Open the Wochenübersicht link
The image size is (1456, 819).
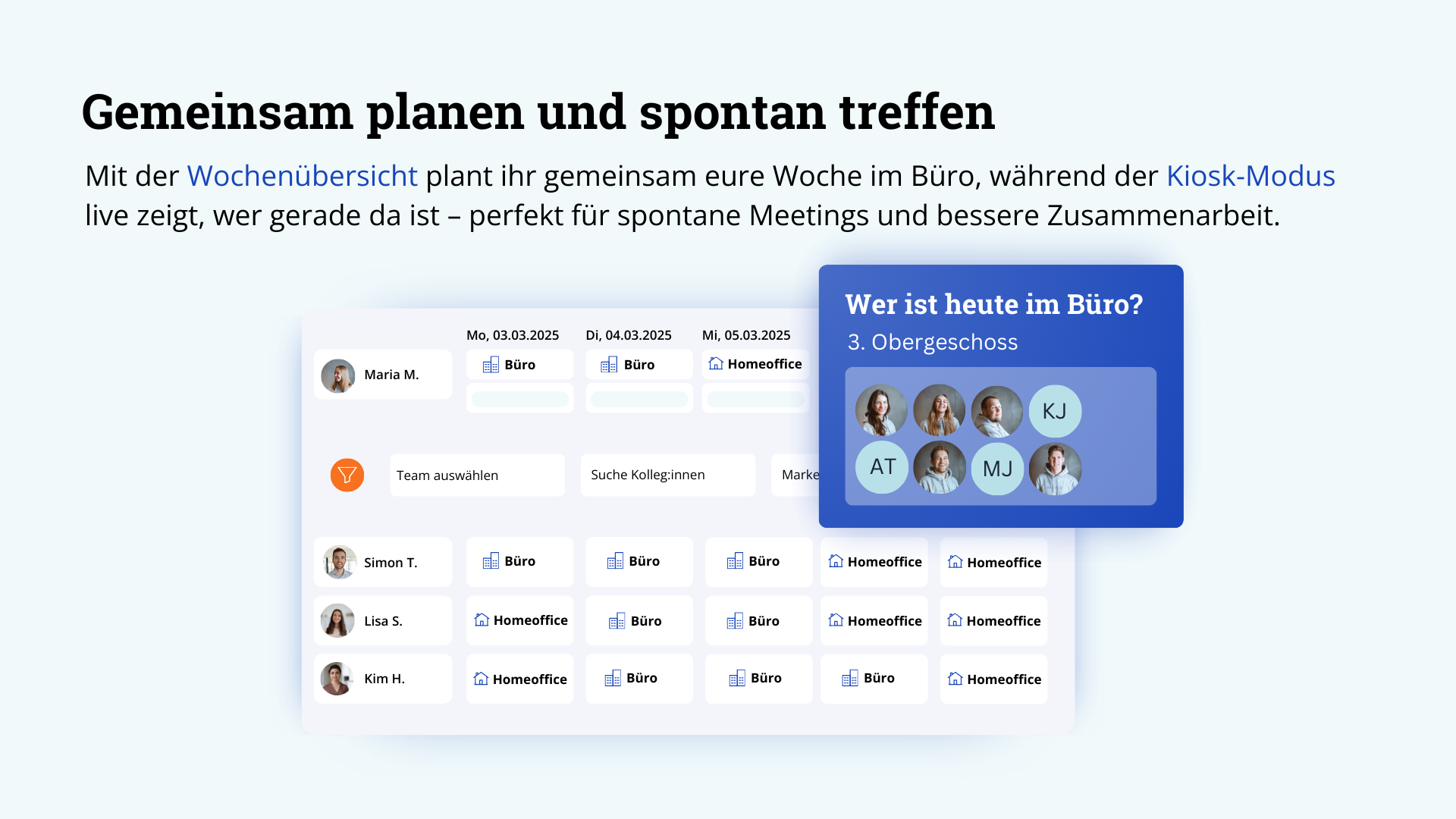click(x=302, y=176)
